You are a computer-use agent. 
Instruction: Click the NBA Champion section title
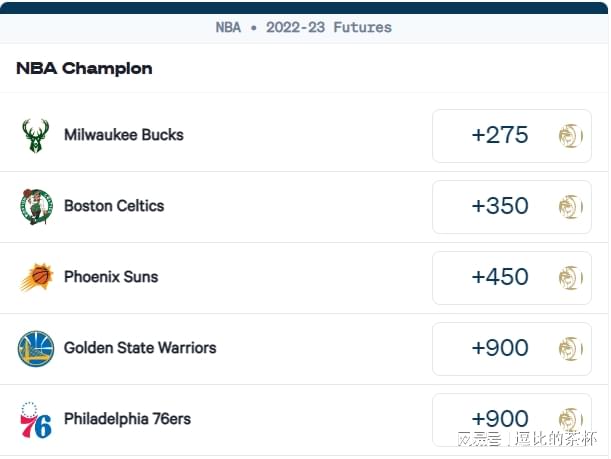click(x=84, y=69)
